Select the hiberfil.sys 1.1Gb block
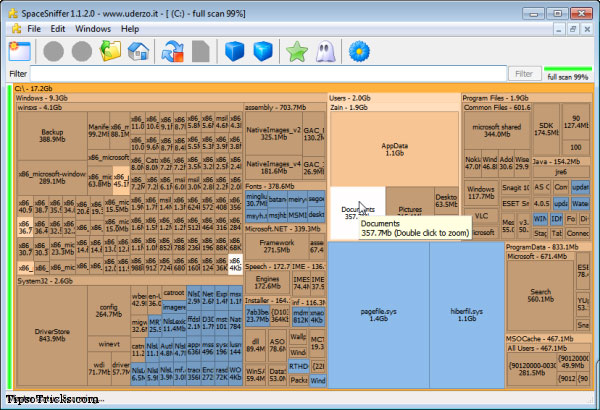The width and height of the screenshot is (600, 410). [466, 315]
